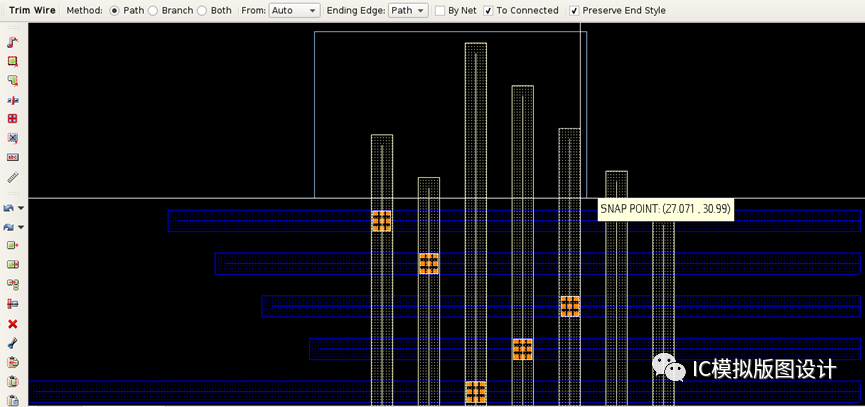Image resolution: width=865 pixels, height=407 pixels.
Task: Click the dashed-box with X icon
Action: click(x=13, y=138)
